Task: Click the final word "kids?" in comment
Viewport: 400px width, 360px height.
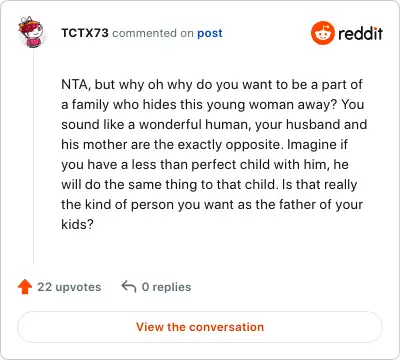Action: point(77,224)
